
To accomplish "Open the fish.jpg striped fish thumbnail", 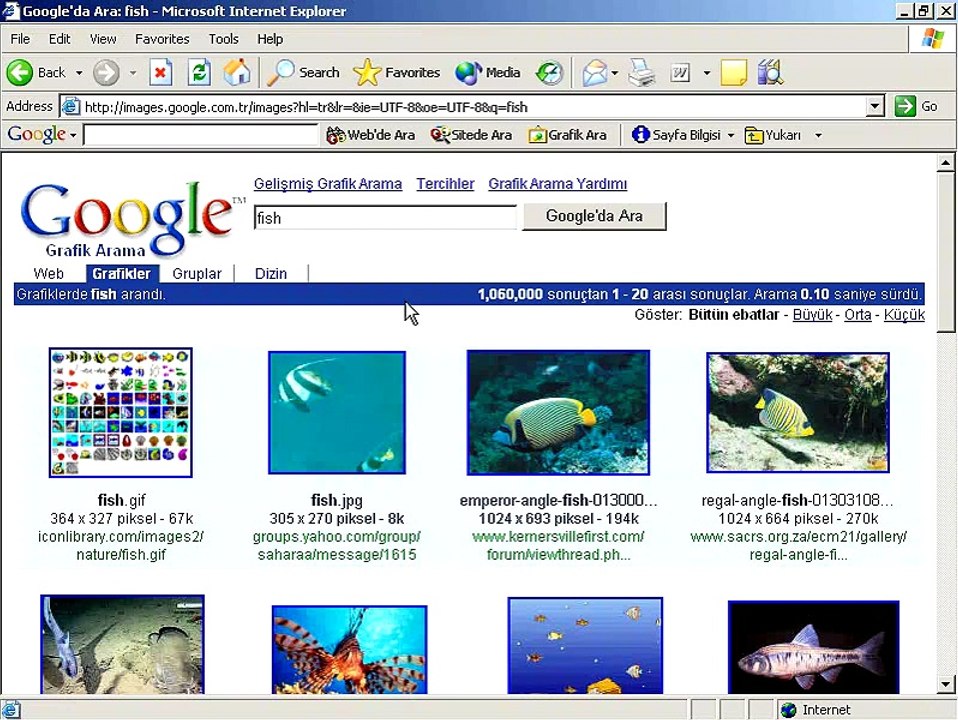I will [x=337, y=413].
